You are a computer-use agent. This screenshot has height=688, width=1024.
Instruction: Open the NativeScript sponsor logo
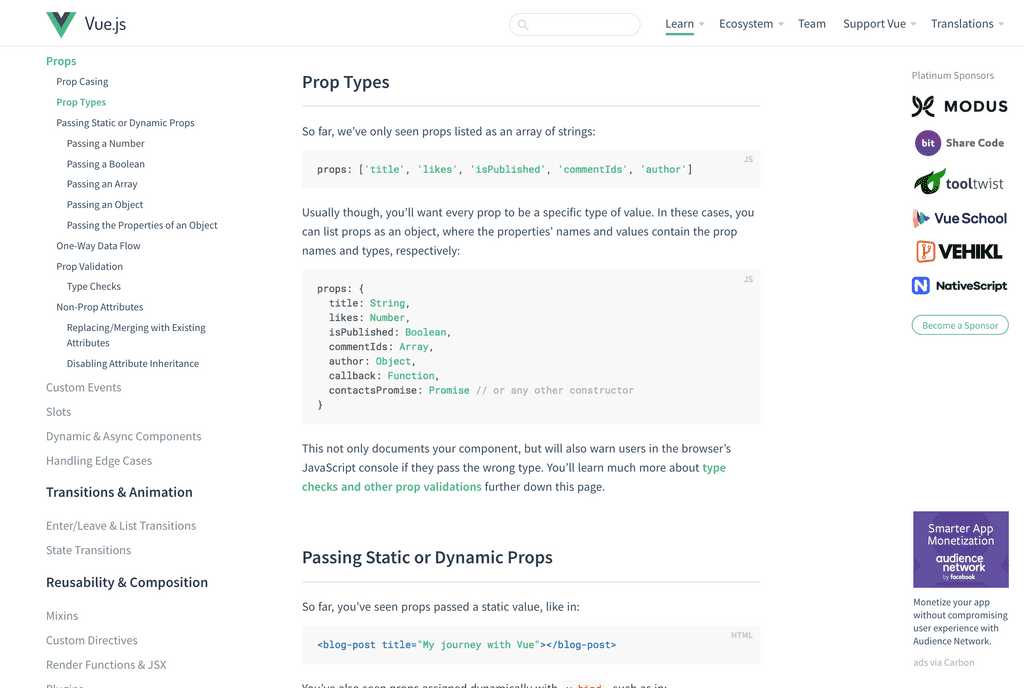click(x=958, y=285)
